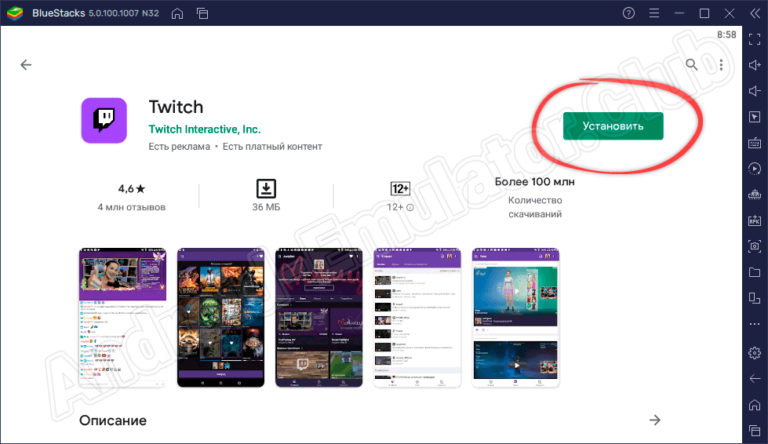
Task: Go back using the top-left arrow
Action: tap(26, 65)
